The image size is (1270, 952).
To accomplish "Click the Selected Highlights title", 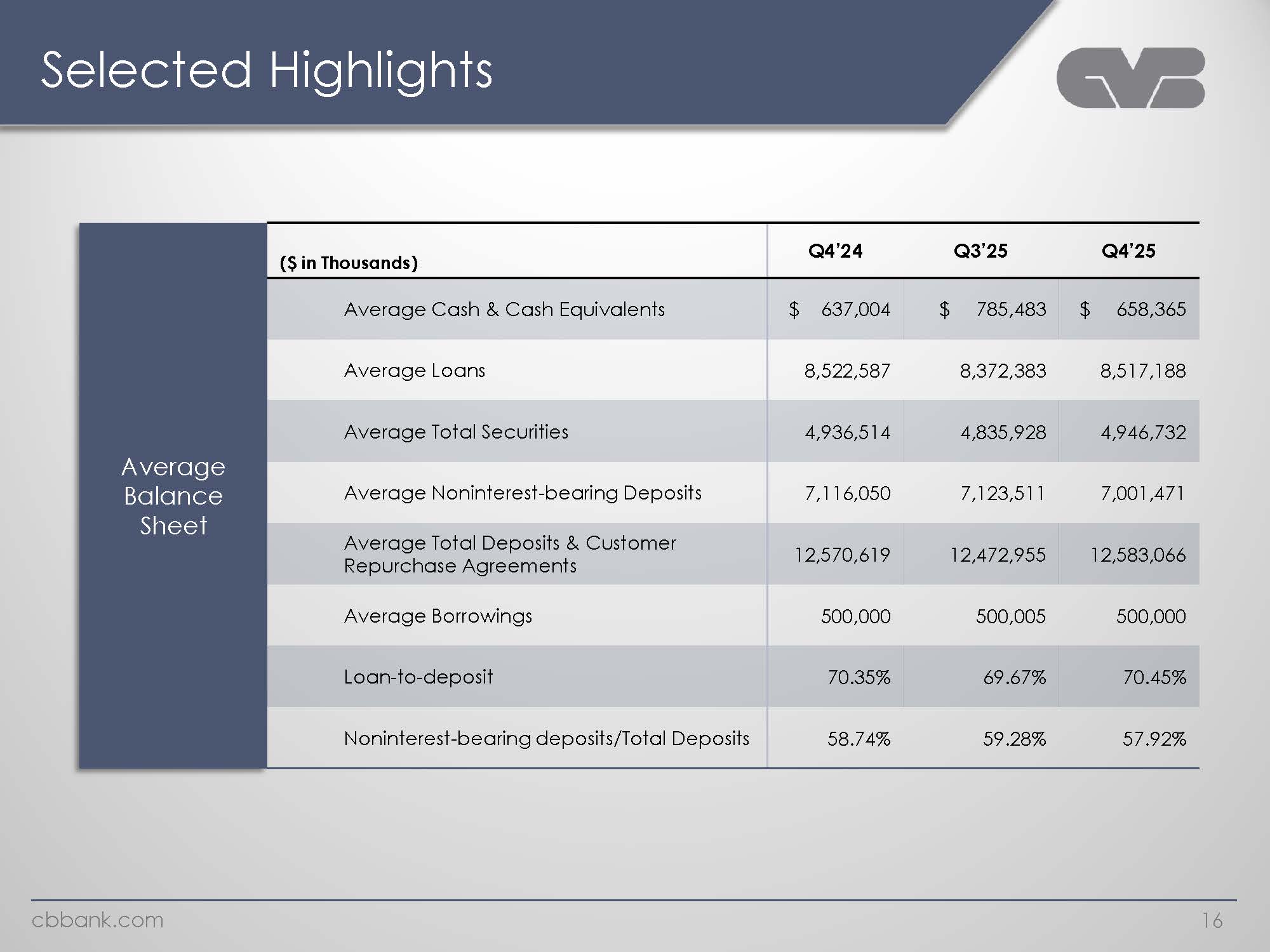I will [267, 70].
